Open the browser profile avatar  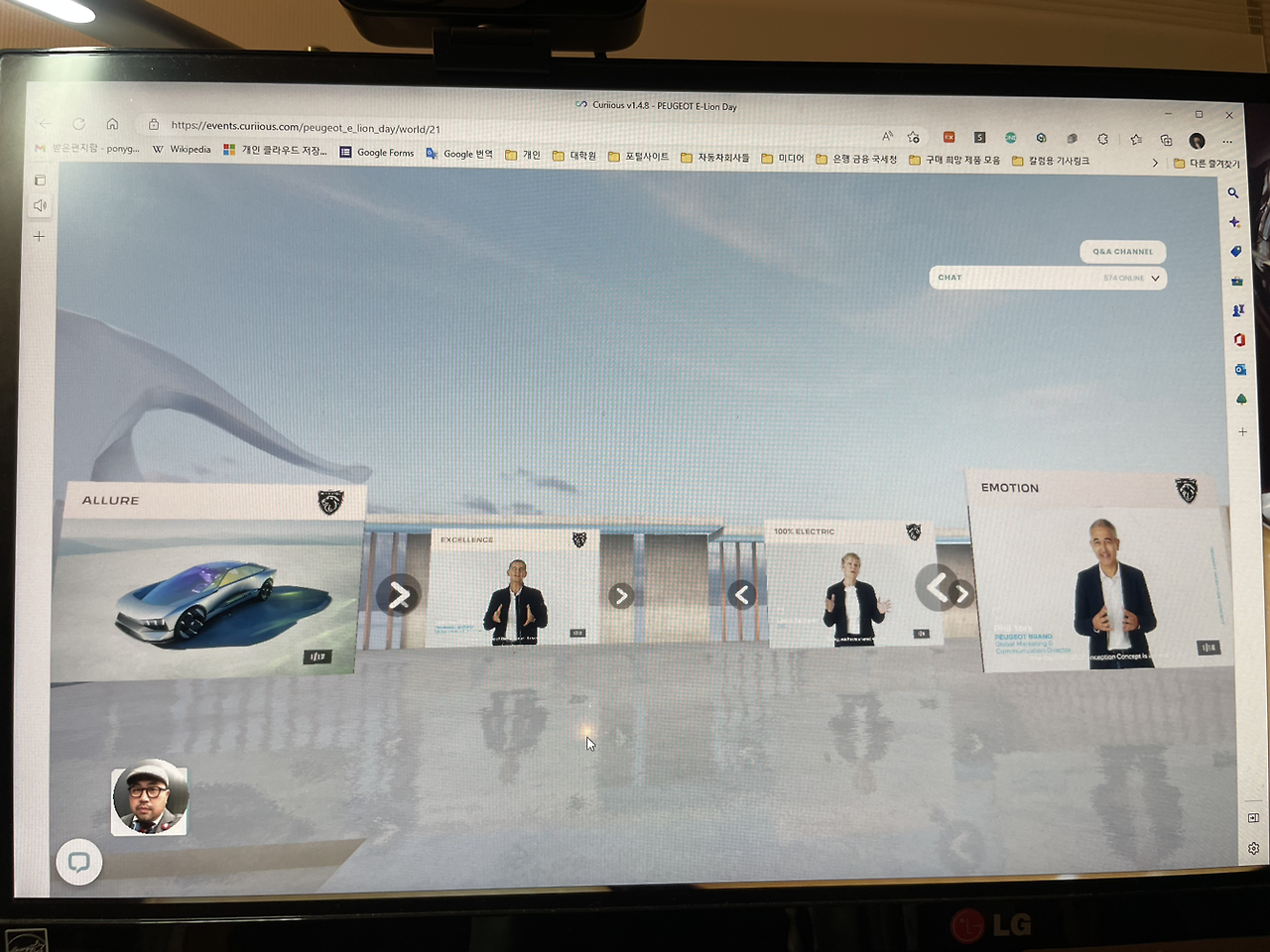point(1197,141)
